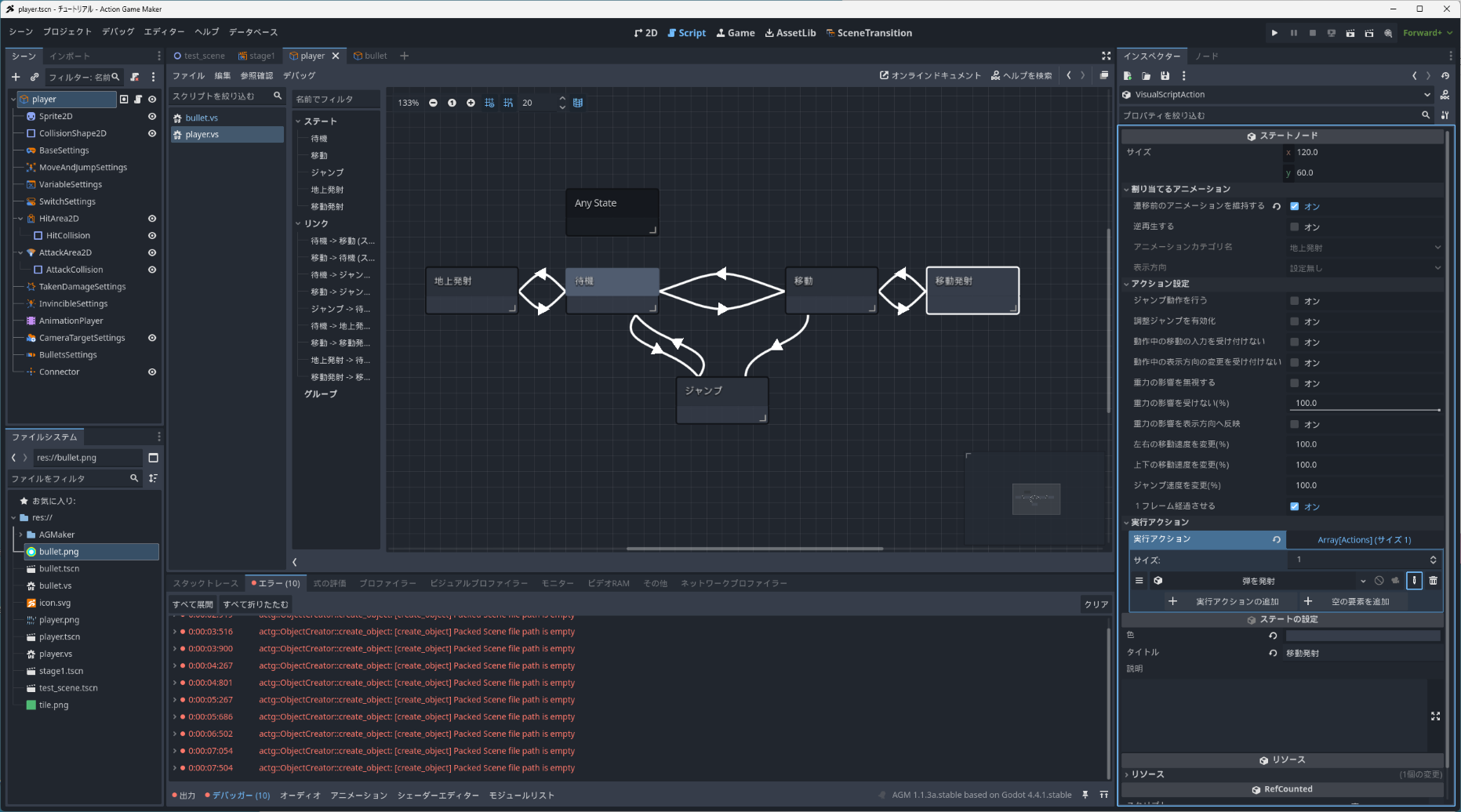Screen dimensions: 1461x812
Task: Enable the ジャンプ動作を行う checkbox
Action: click(x=1294, y=301)
